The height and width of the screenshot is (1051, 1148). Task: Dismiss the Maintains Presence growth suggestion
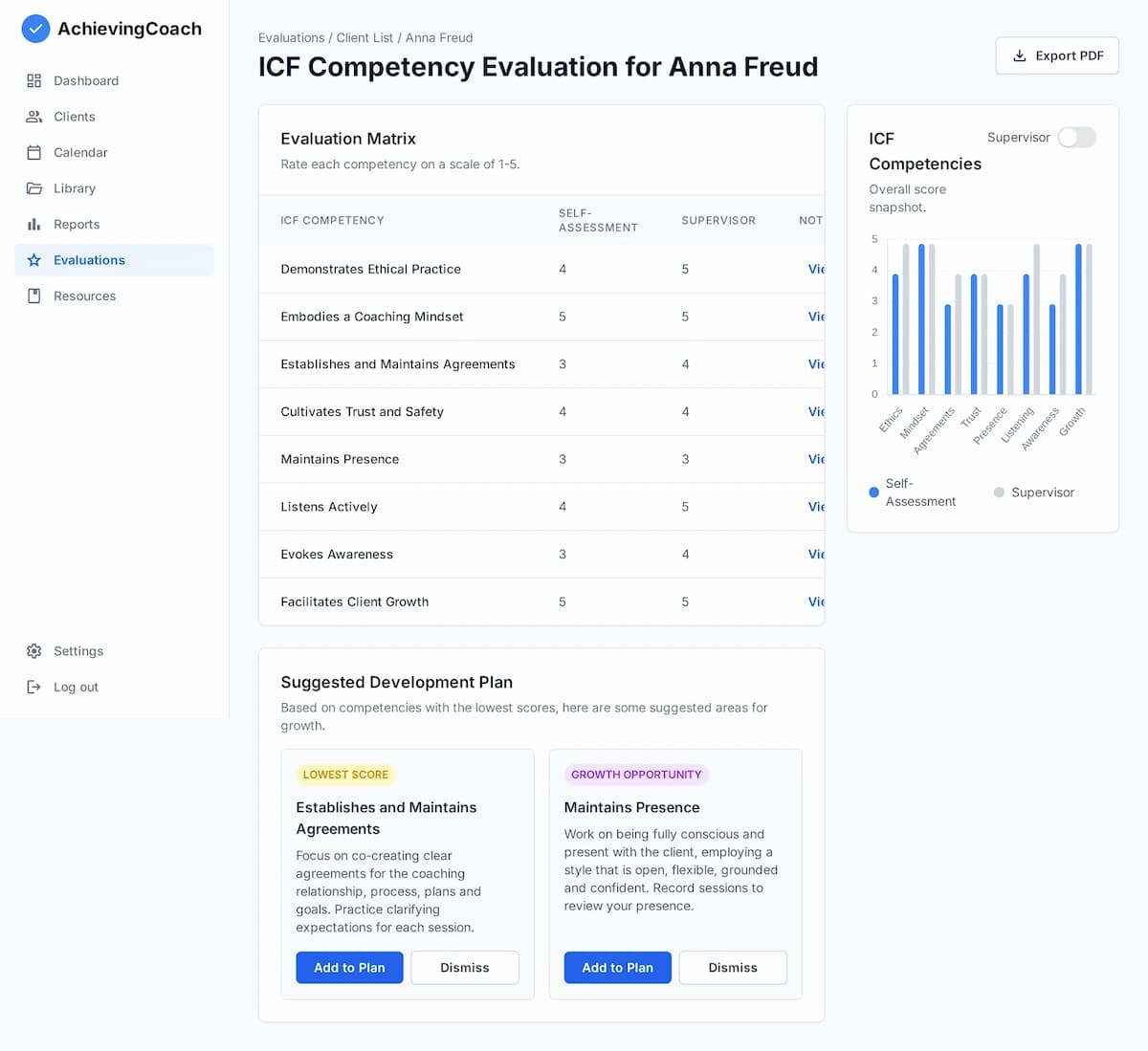733,967
